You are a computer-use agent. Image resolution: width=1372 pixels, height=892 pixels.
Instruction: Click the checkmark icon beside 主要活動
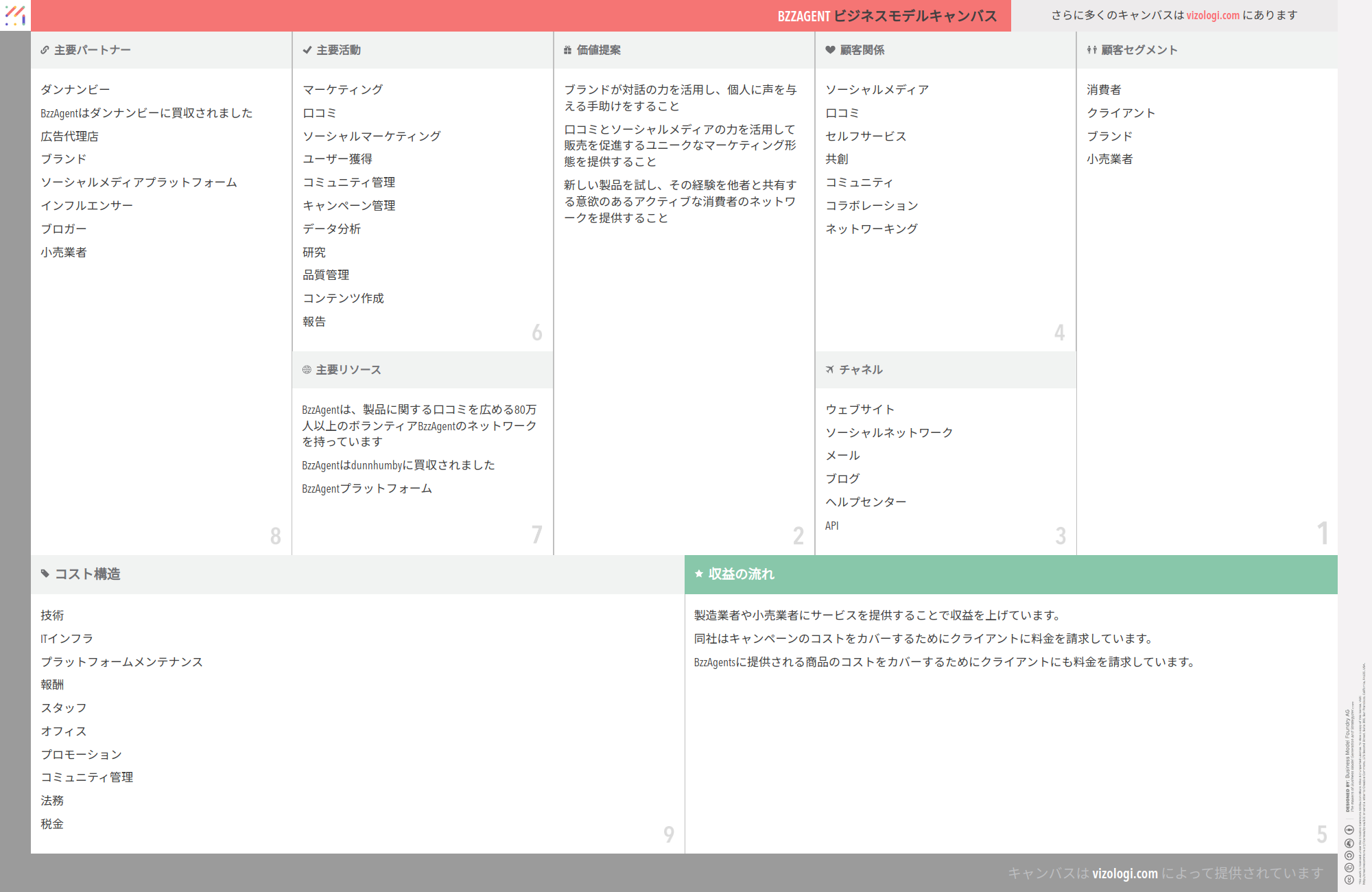[307, 50]
